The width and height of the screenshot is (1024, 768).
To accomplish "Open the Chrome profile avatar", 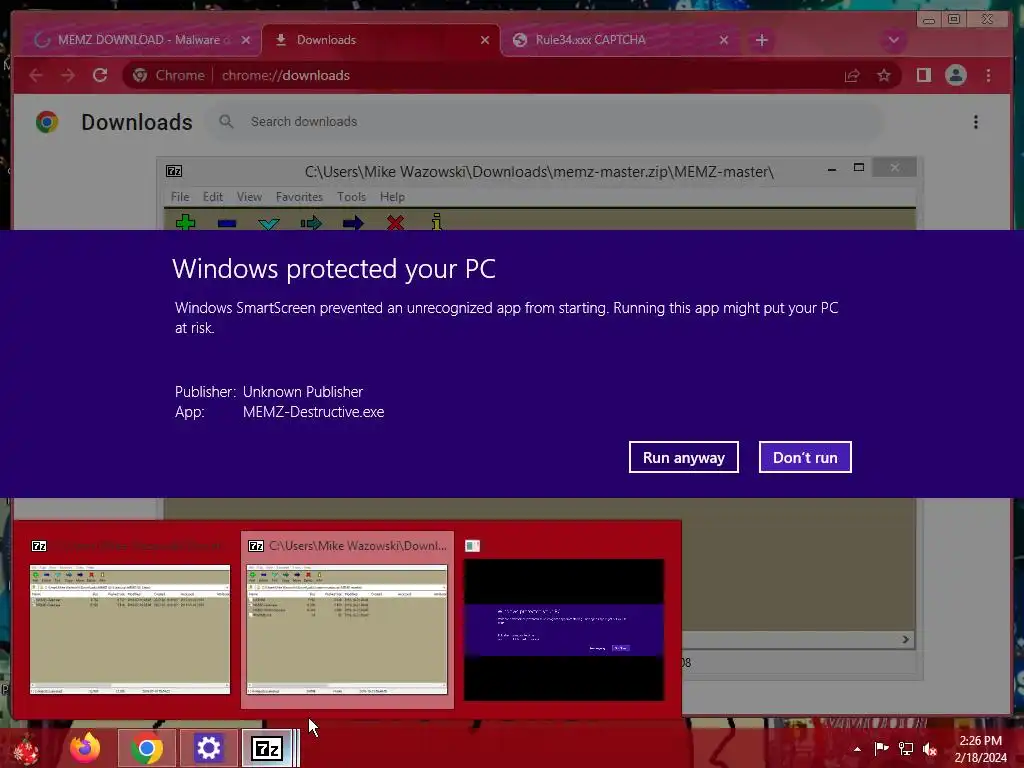I will coord(955,76).
